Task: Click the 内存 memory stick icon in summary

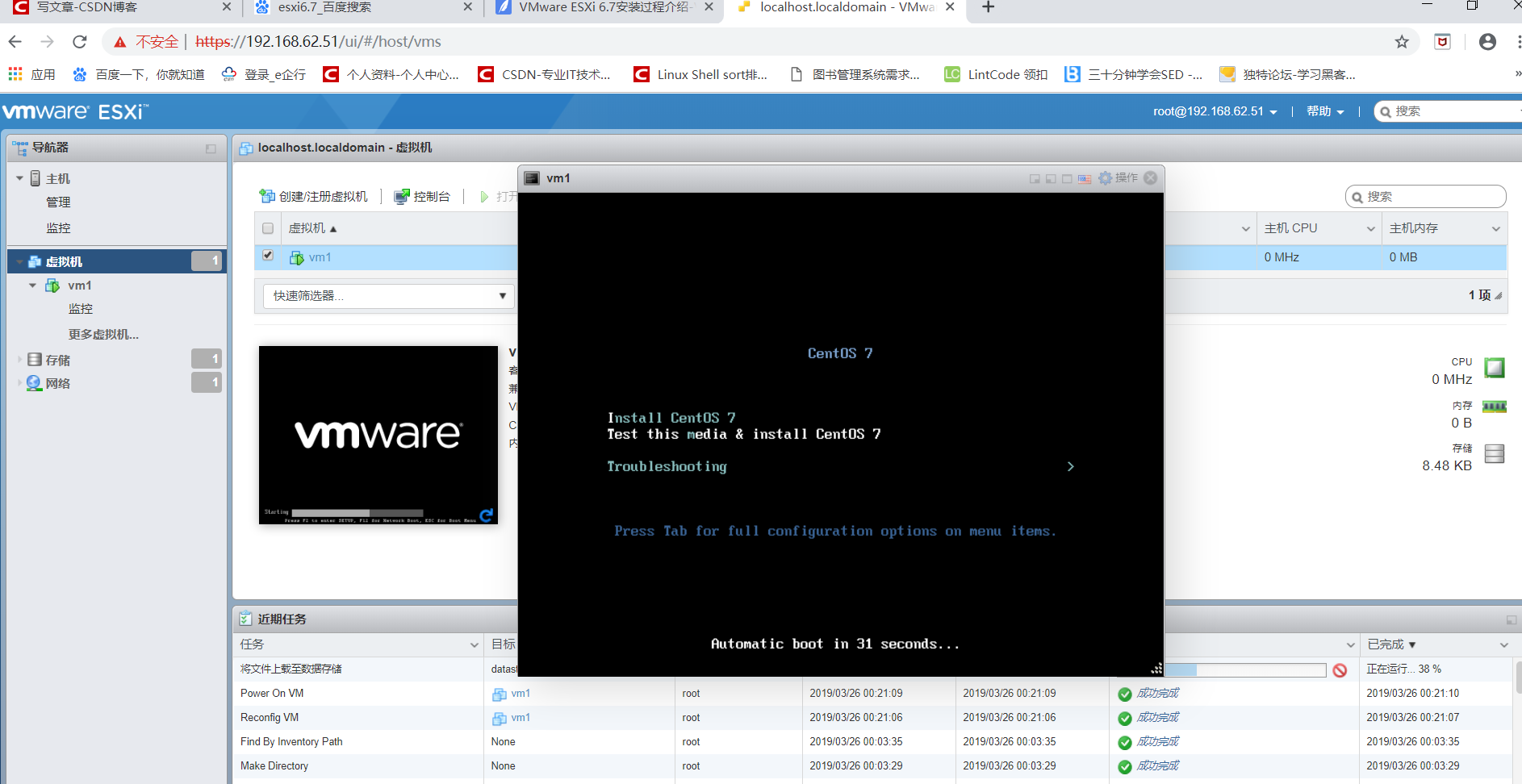Action: tap(1495, 407)
